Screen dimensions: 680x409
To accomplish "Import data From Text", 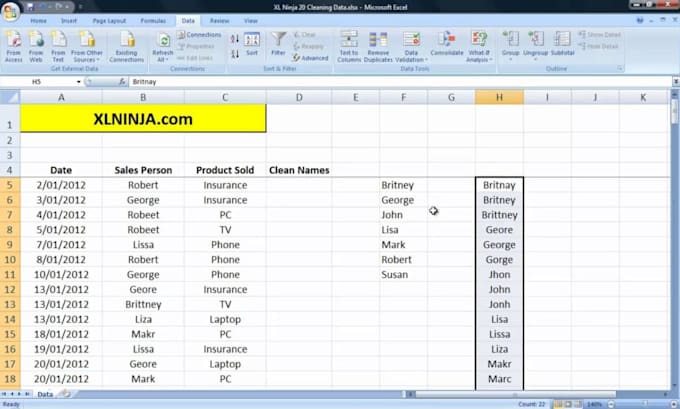I will [58, 47].
